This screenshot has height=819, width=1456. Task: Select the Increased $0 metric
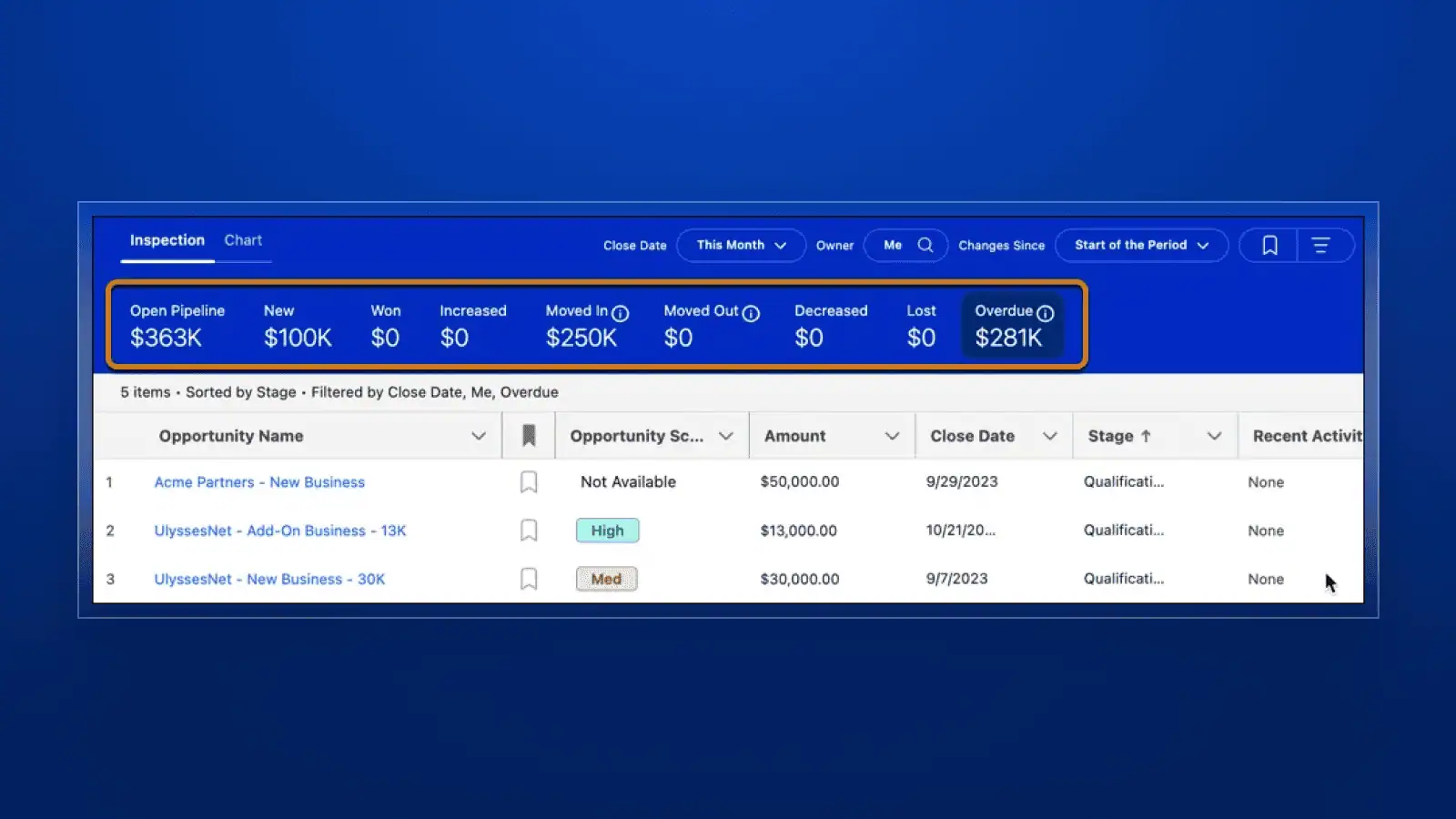click(473, 325)
